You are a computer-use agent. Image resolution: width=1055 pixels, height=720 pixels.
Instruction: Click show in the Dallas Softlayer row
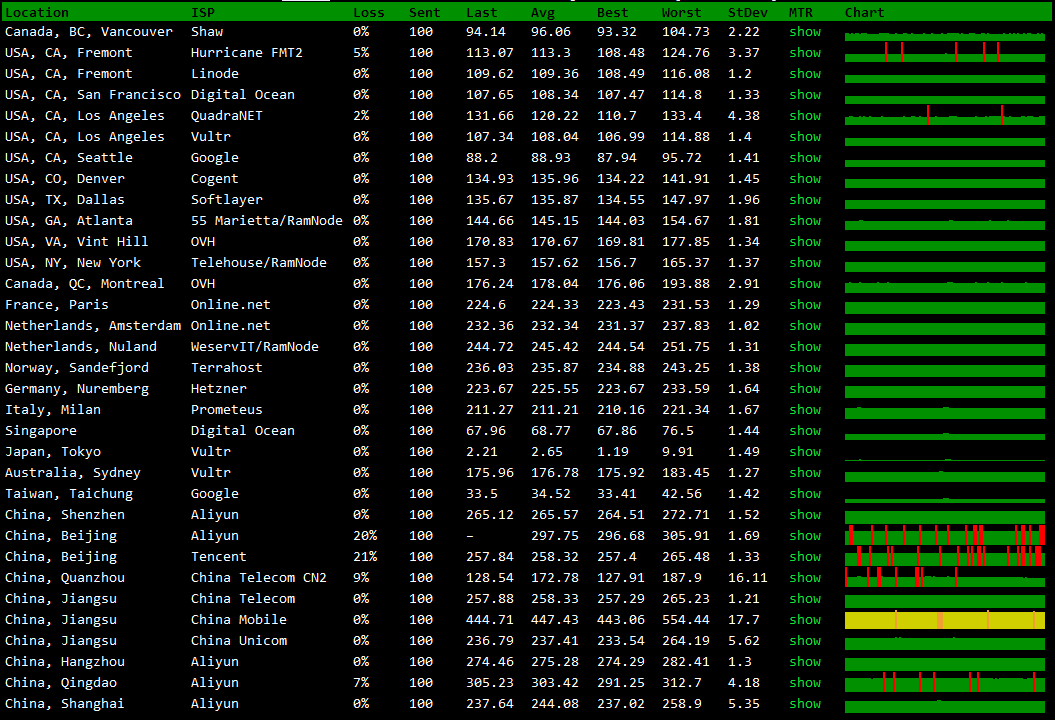805,200
